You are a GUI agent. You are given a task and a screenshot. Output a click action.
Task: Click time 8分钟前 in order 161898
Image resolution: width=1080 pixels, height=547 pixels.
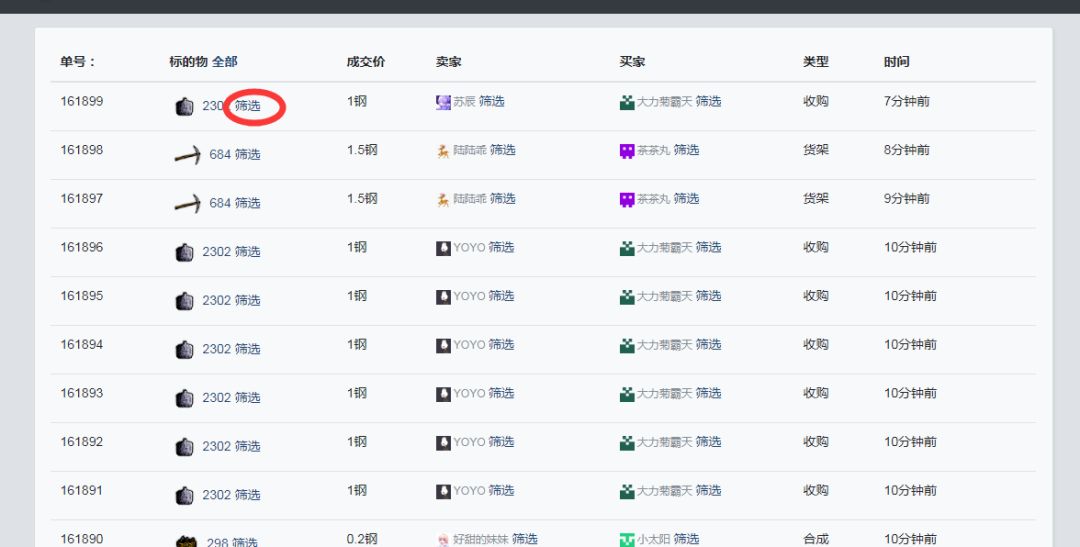click(x=906, y=149)
